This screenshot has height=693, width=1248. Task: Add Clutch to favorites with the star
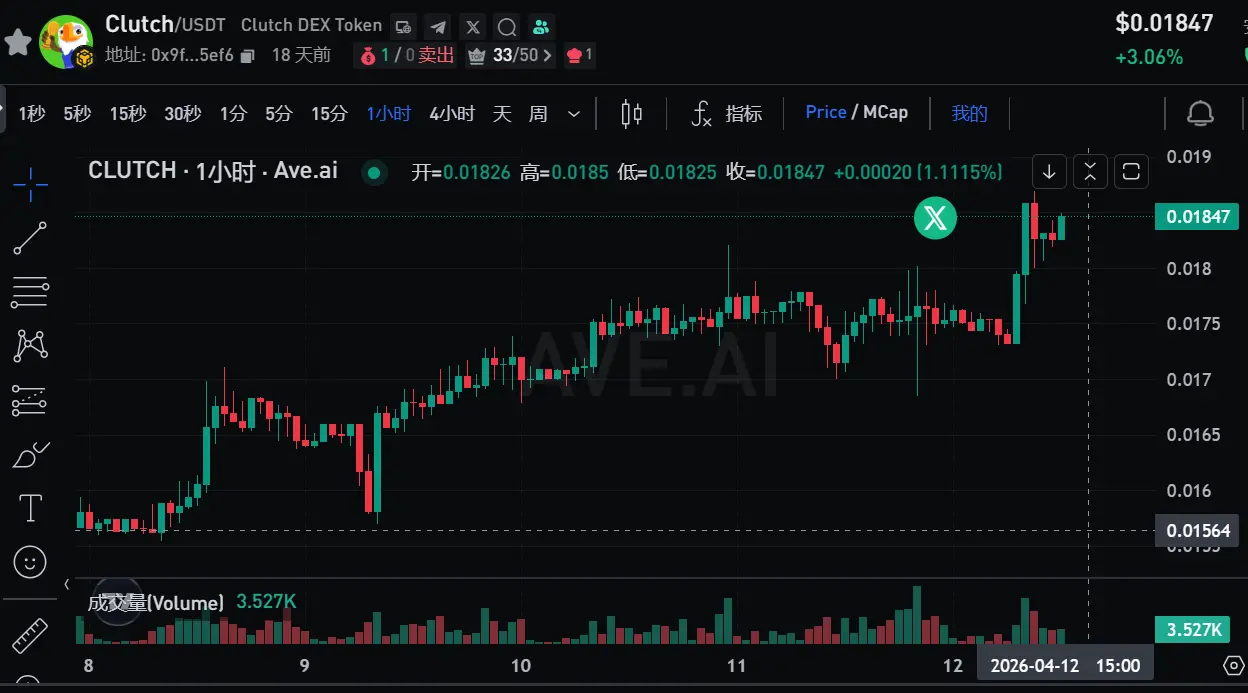17,41
